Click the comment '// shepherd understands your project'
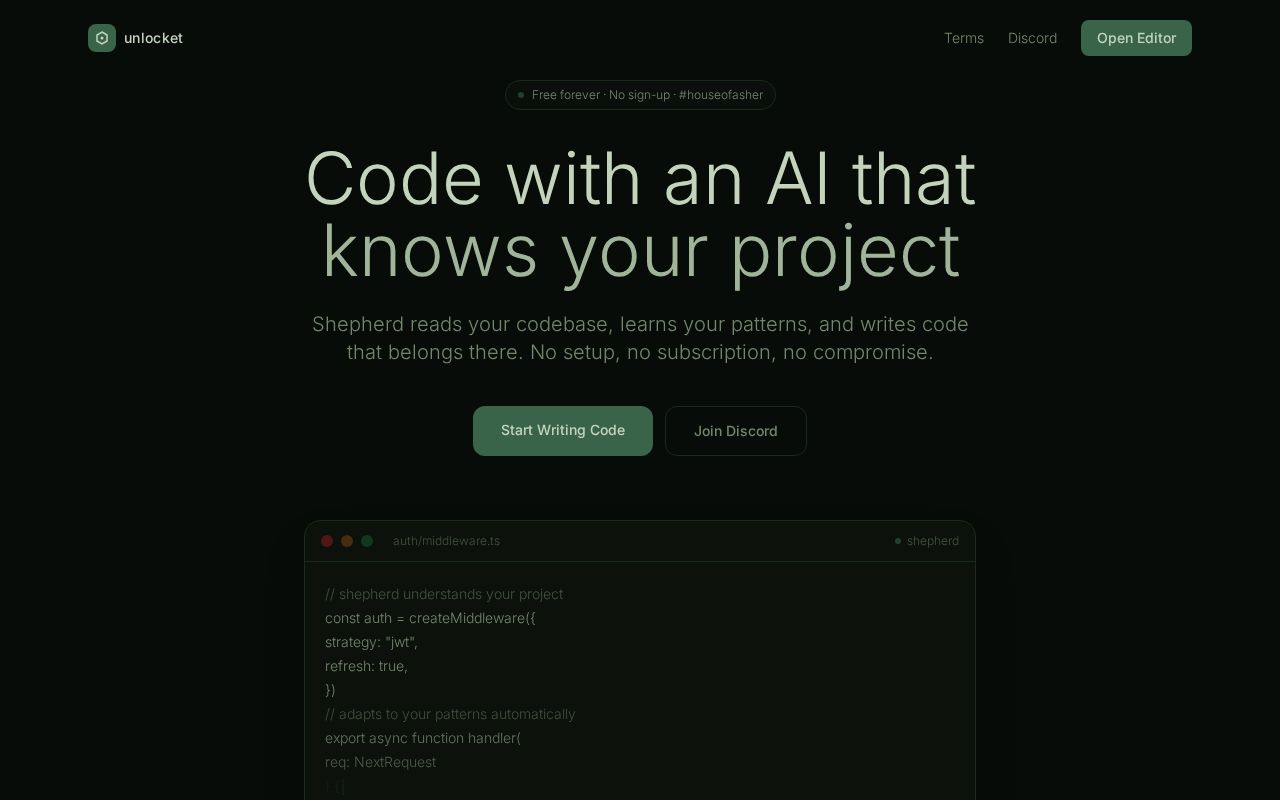The image size is (1280, 800). click(x=444, y=594)
